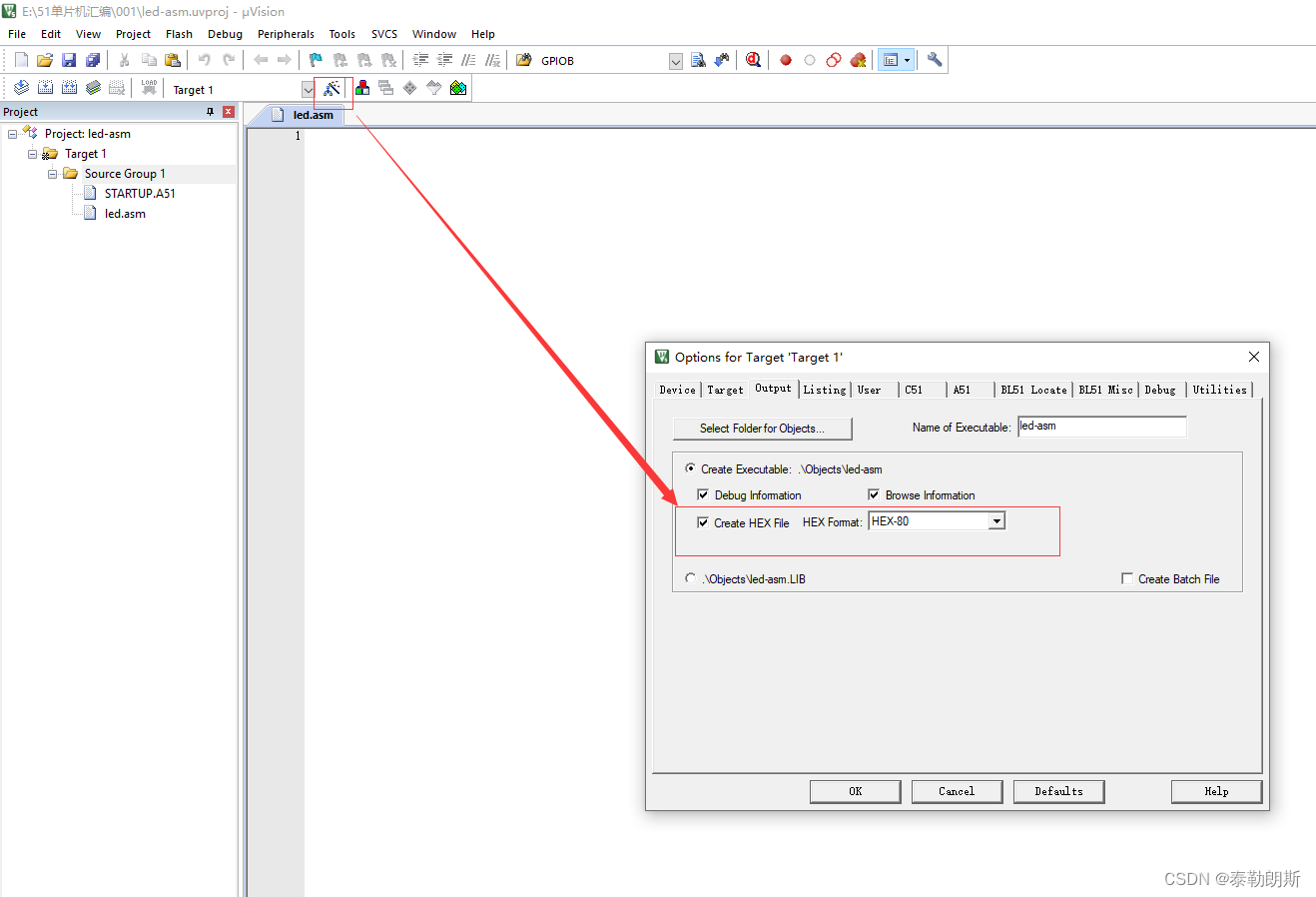Comment selection toolbar icon
The image size is (1316, 897).
[x=468, y=60]
